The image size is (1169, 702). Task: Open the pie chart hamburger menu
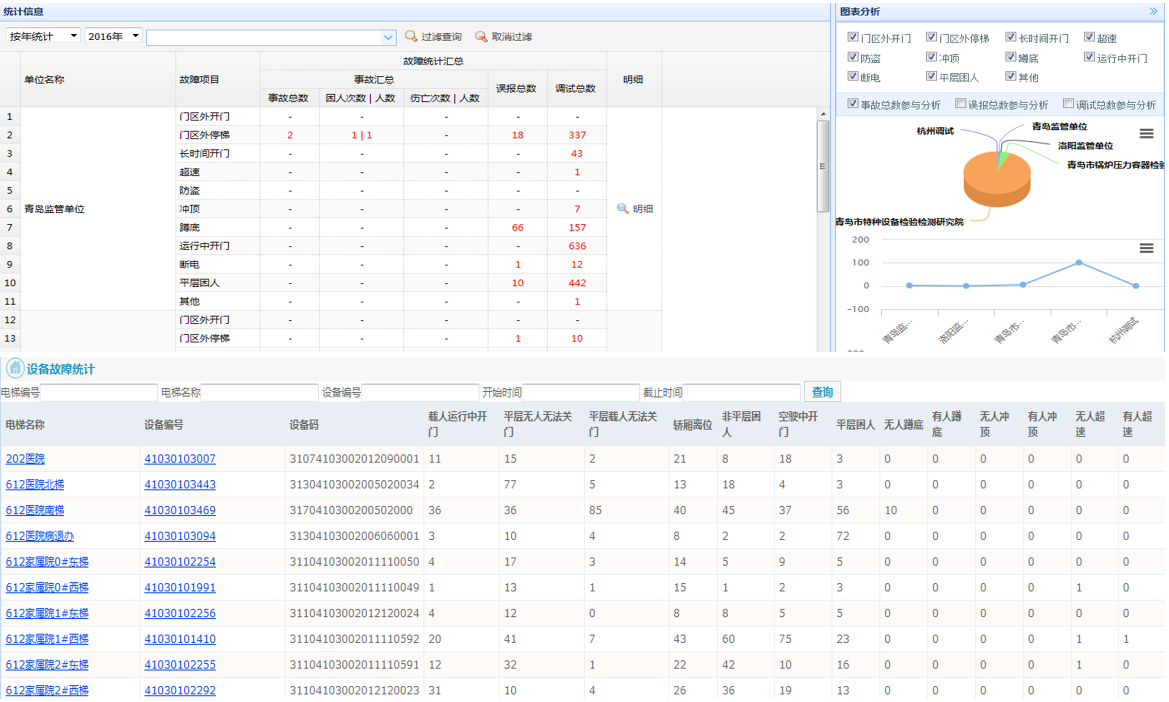click(1147, 133)
